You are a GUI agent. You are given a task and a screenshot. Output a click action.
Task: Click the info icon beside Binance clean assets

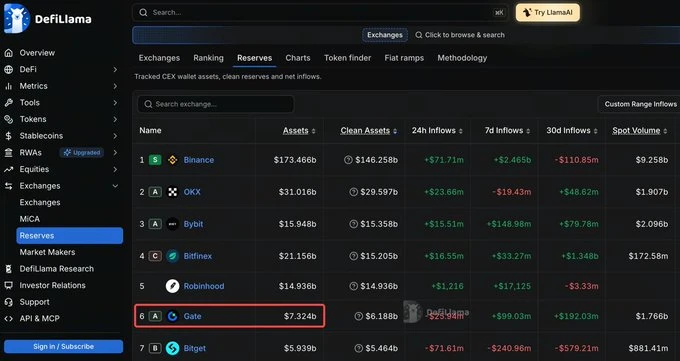point(348,160)
